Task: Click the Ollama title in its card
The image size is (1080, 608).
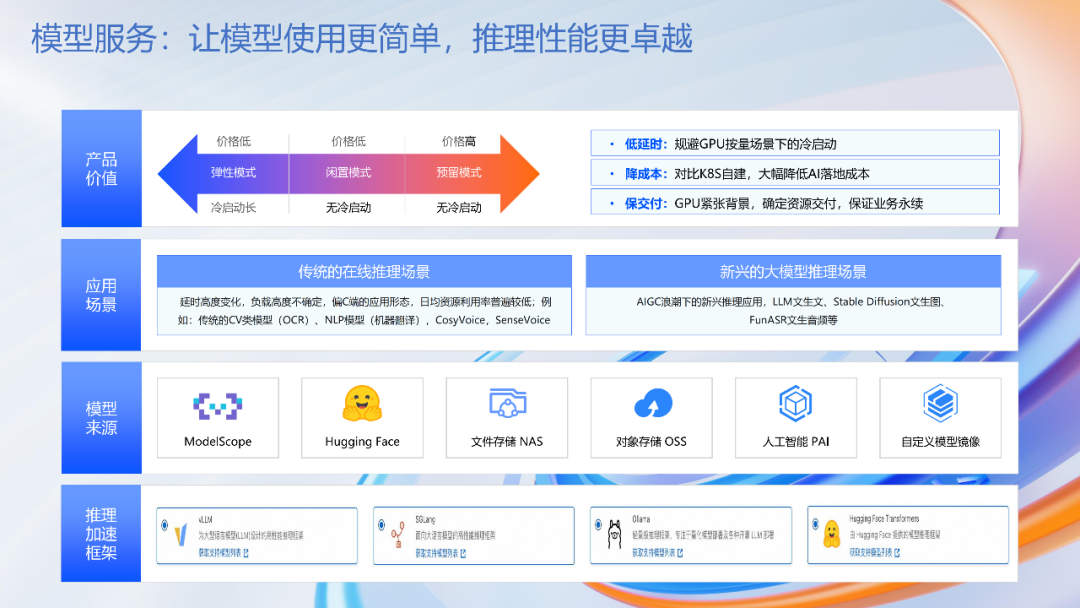Action: coord(641,519)
